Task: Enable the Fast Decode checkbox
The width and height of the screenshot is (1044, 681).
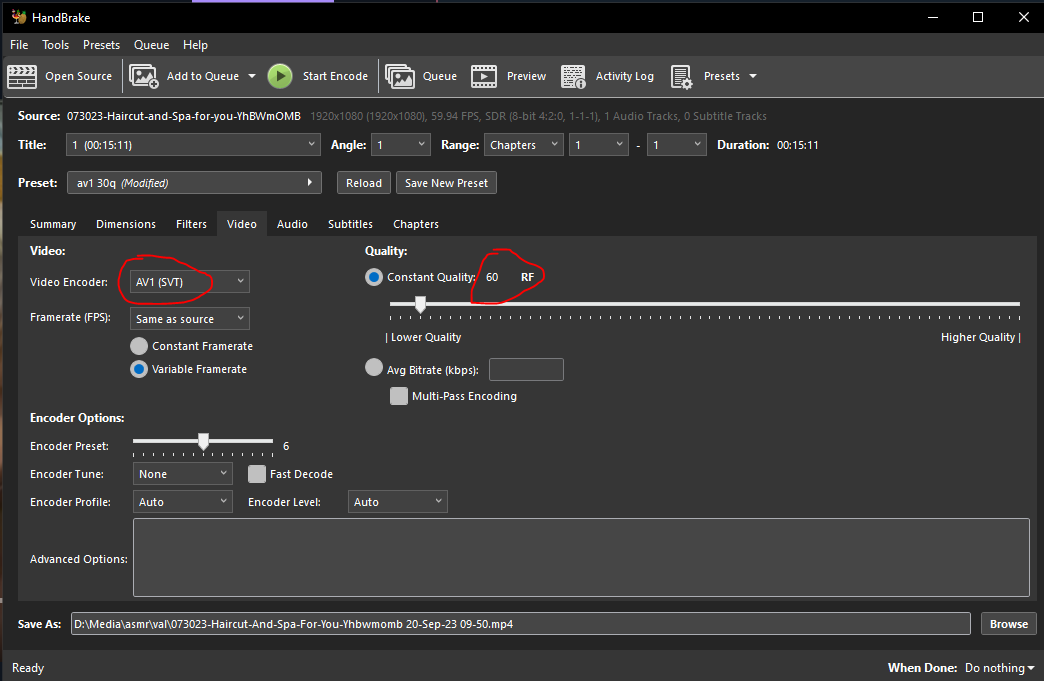Action: click(257, 474)
